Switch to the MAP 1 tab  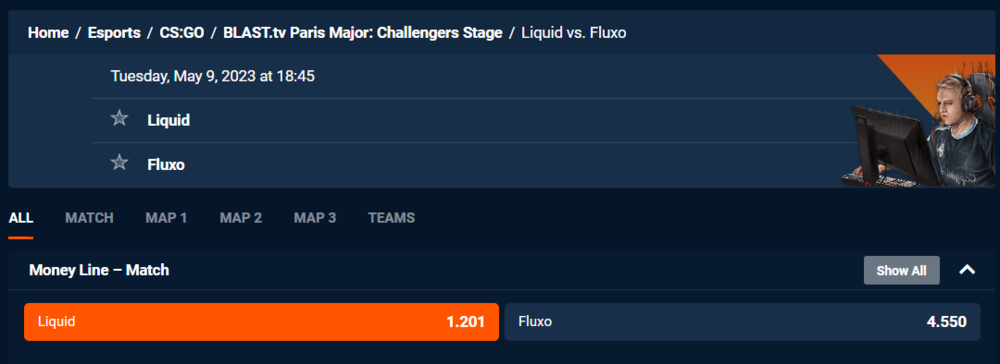tap(166, 218)
